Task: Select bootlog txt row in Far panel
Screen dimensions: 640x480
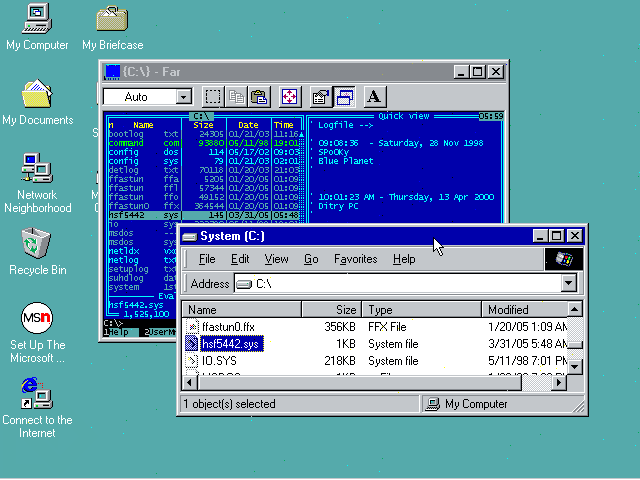Action: pos(206,134)
